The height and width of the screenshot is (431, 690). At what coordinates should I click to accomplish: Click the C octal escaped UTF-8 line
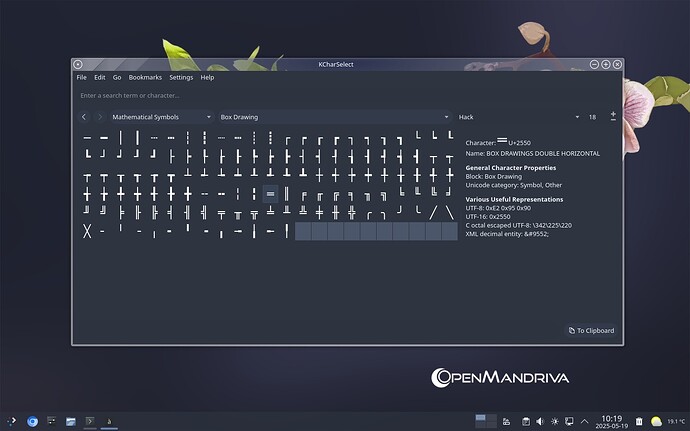(518, 225)
